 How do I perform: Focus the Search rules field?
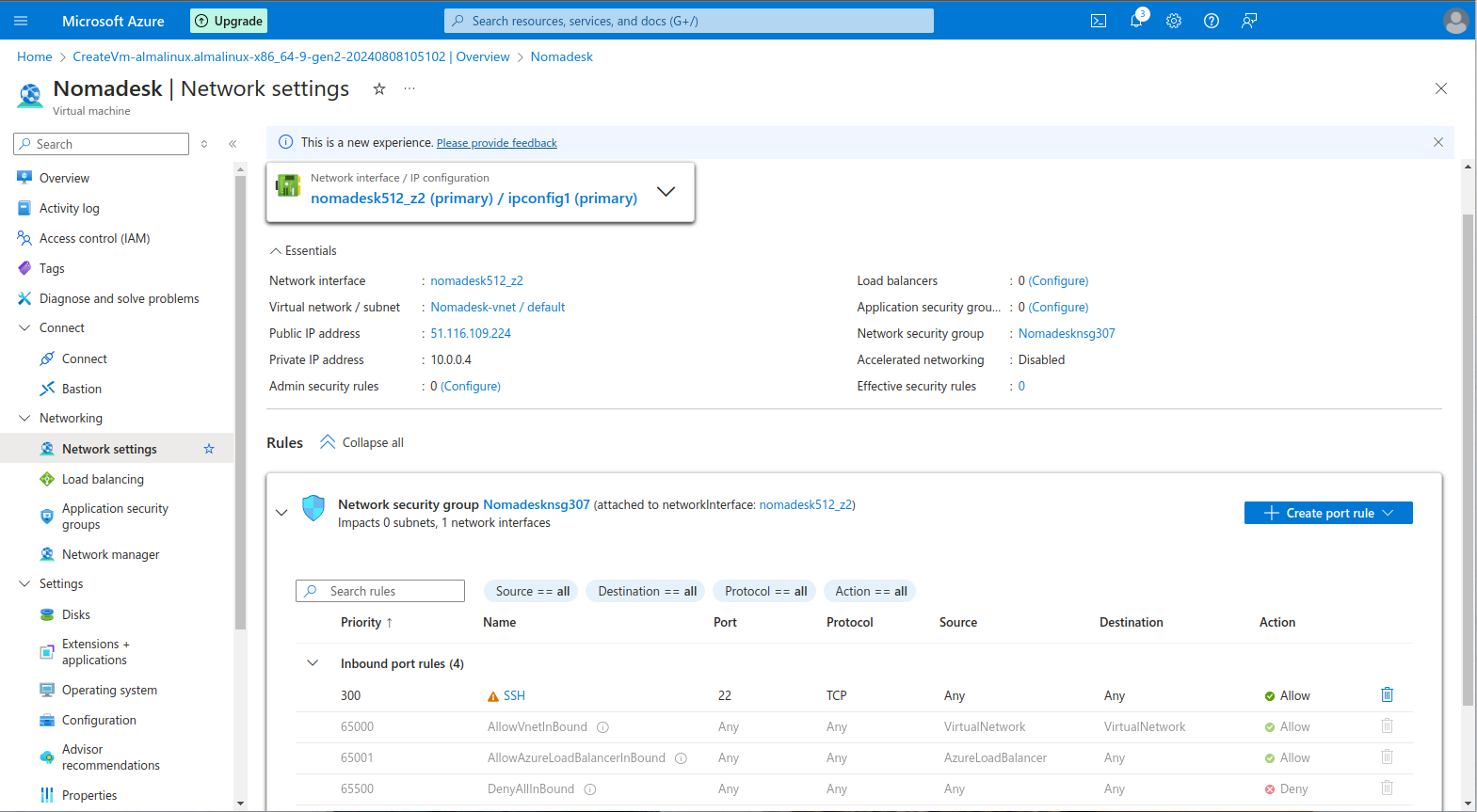click(x=380, y=591)
